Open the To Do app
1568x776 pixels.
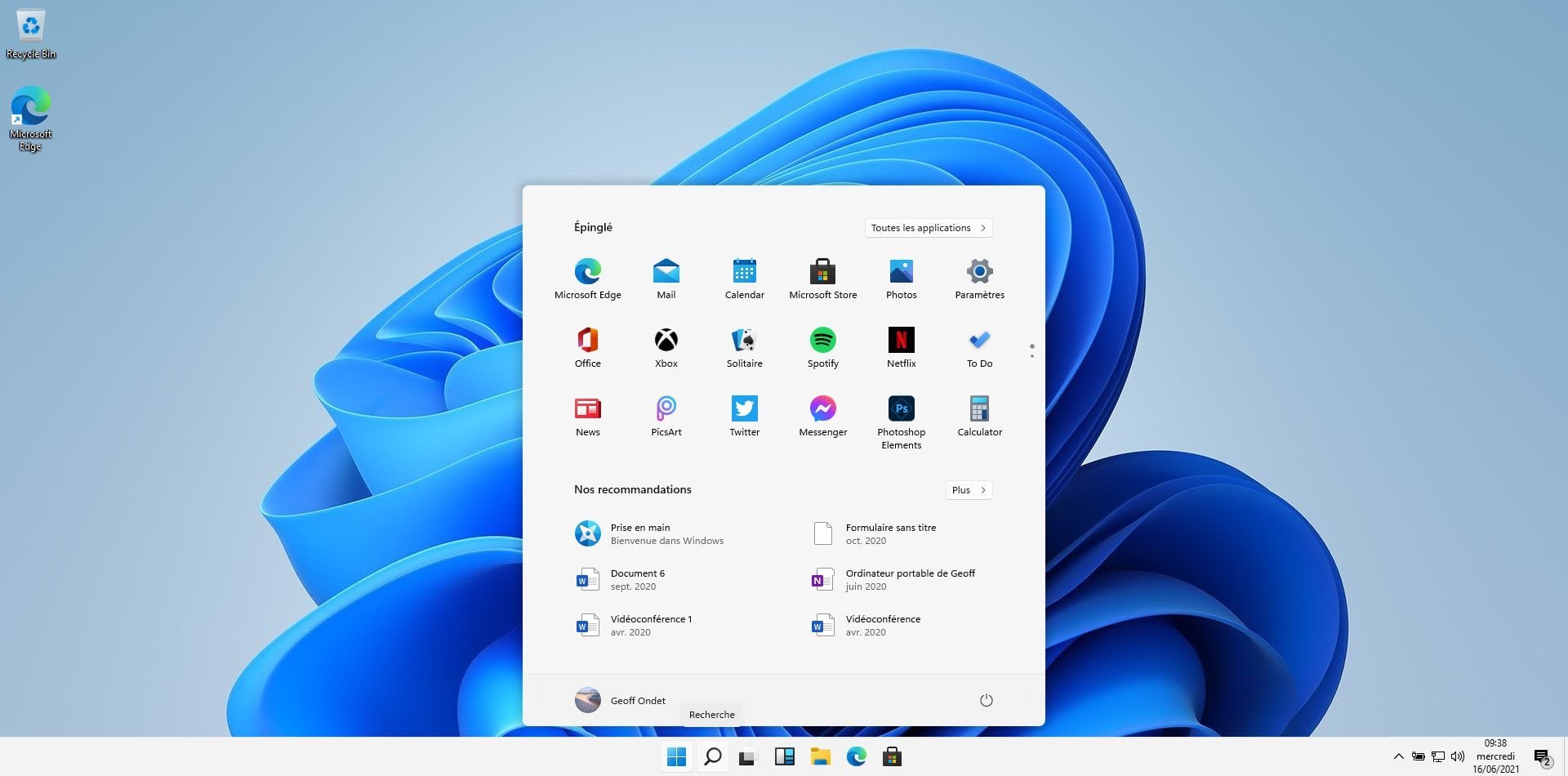coord(979,348)
